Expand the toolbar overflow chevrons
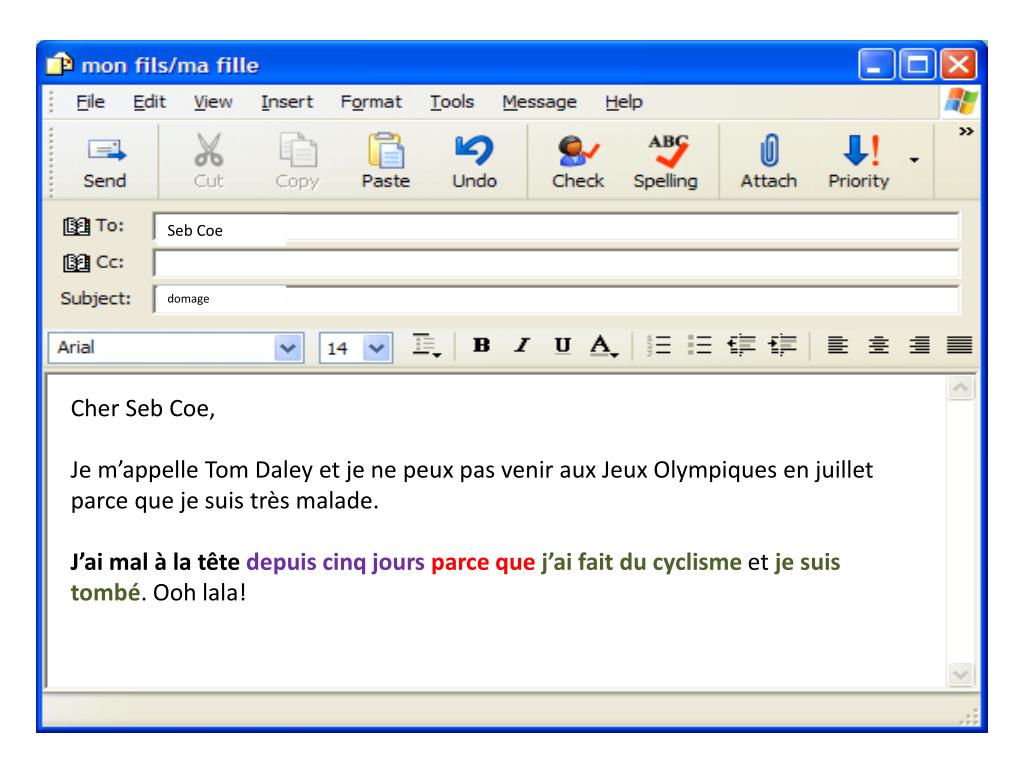The width and height of the screenshot is (1024, 768). tap(966, 132)
